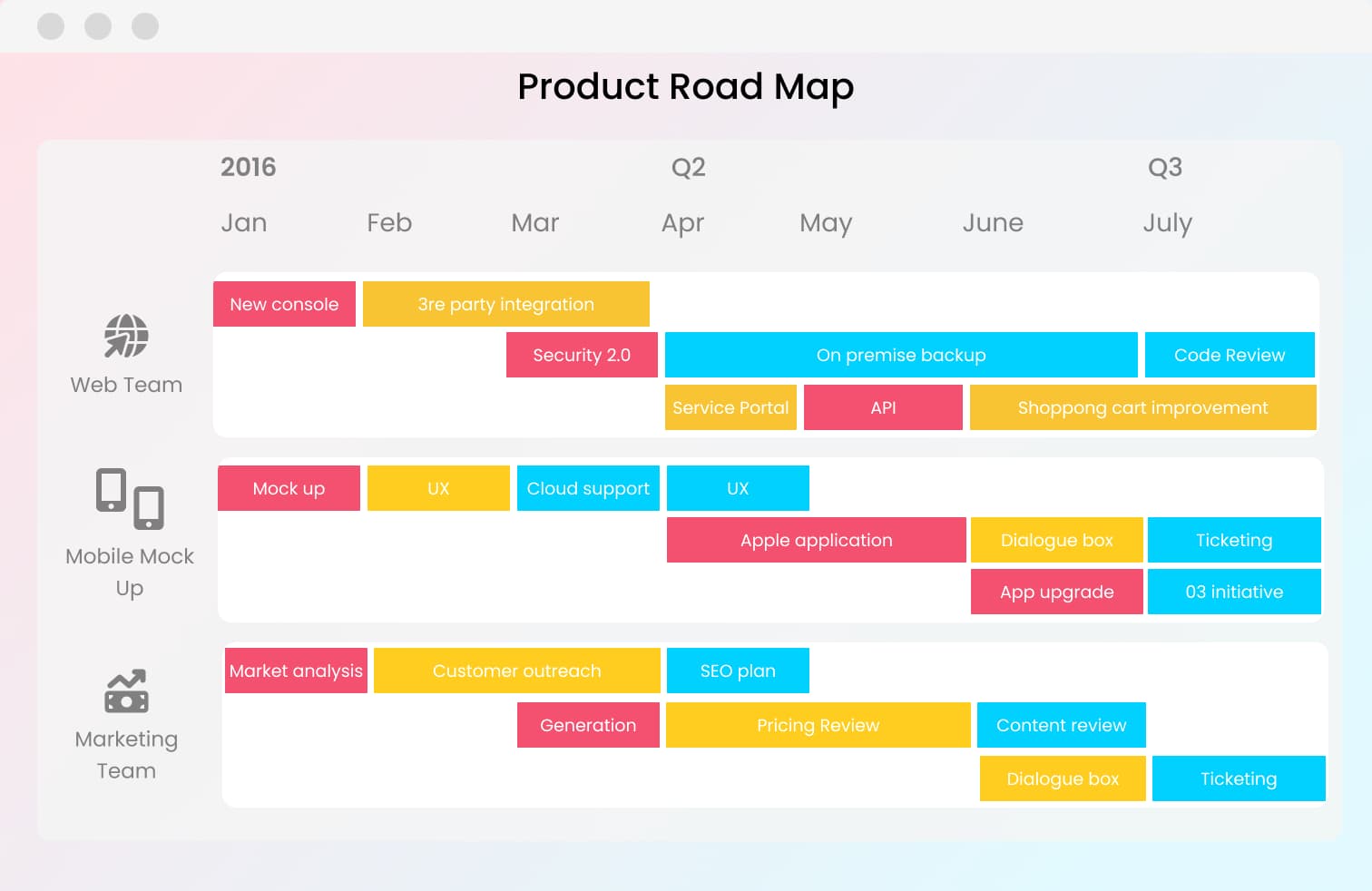Open the Code Review task

[1230, 355]
